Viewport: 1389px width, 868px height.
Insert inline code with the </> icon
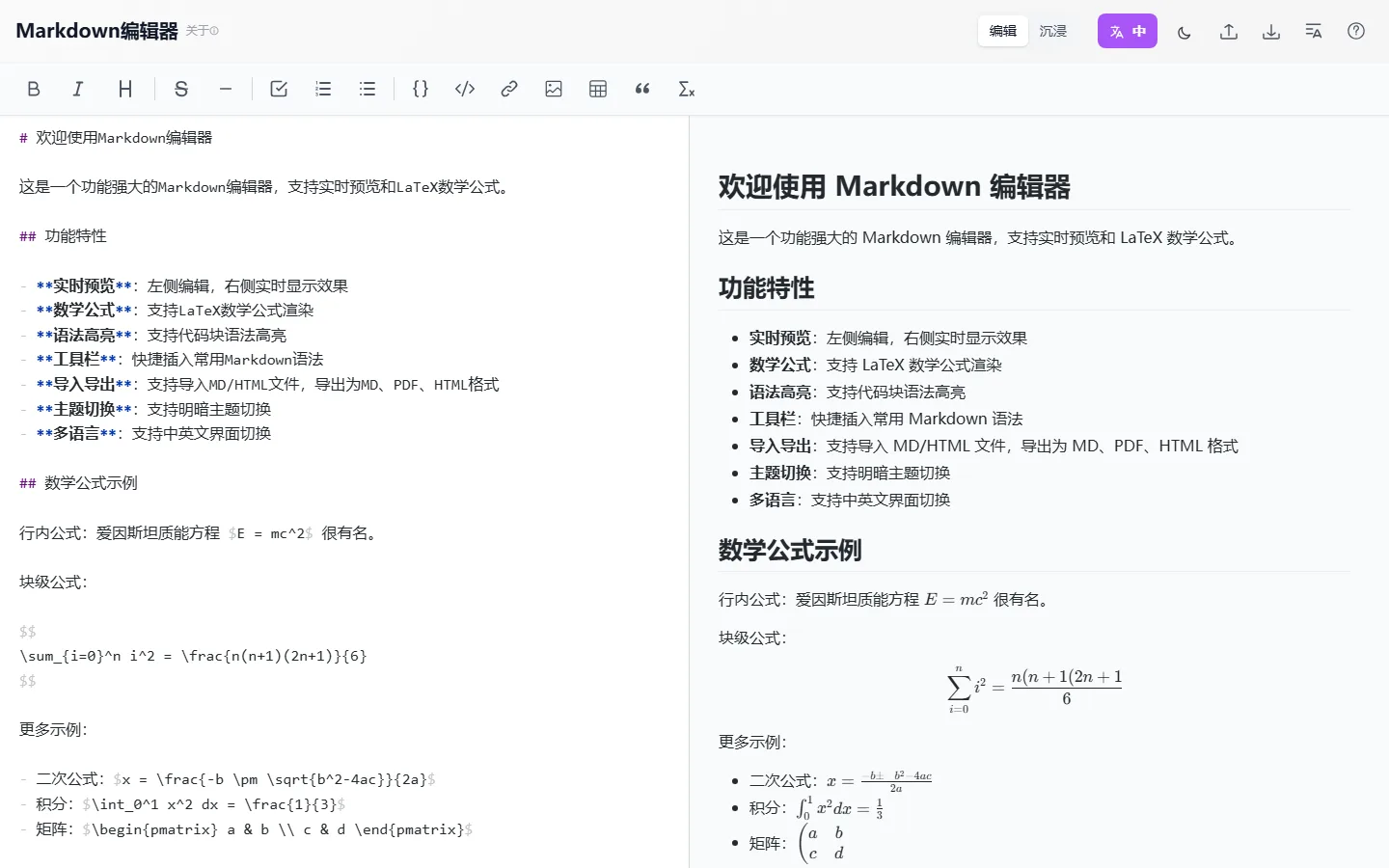[465, 89]
